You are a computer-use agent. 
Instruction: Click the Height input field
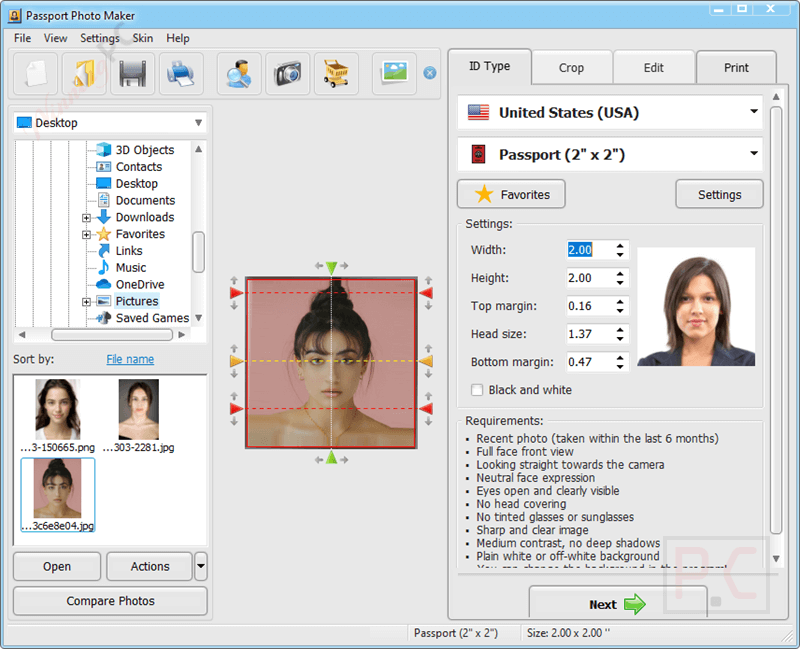(590, 278)
